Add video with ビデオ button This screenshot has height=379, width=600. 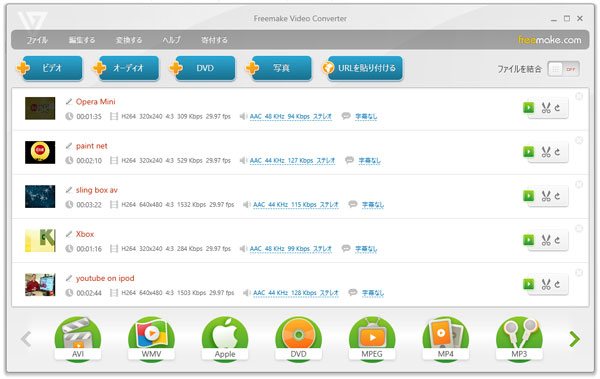[50, 68]
